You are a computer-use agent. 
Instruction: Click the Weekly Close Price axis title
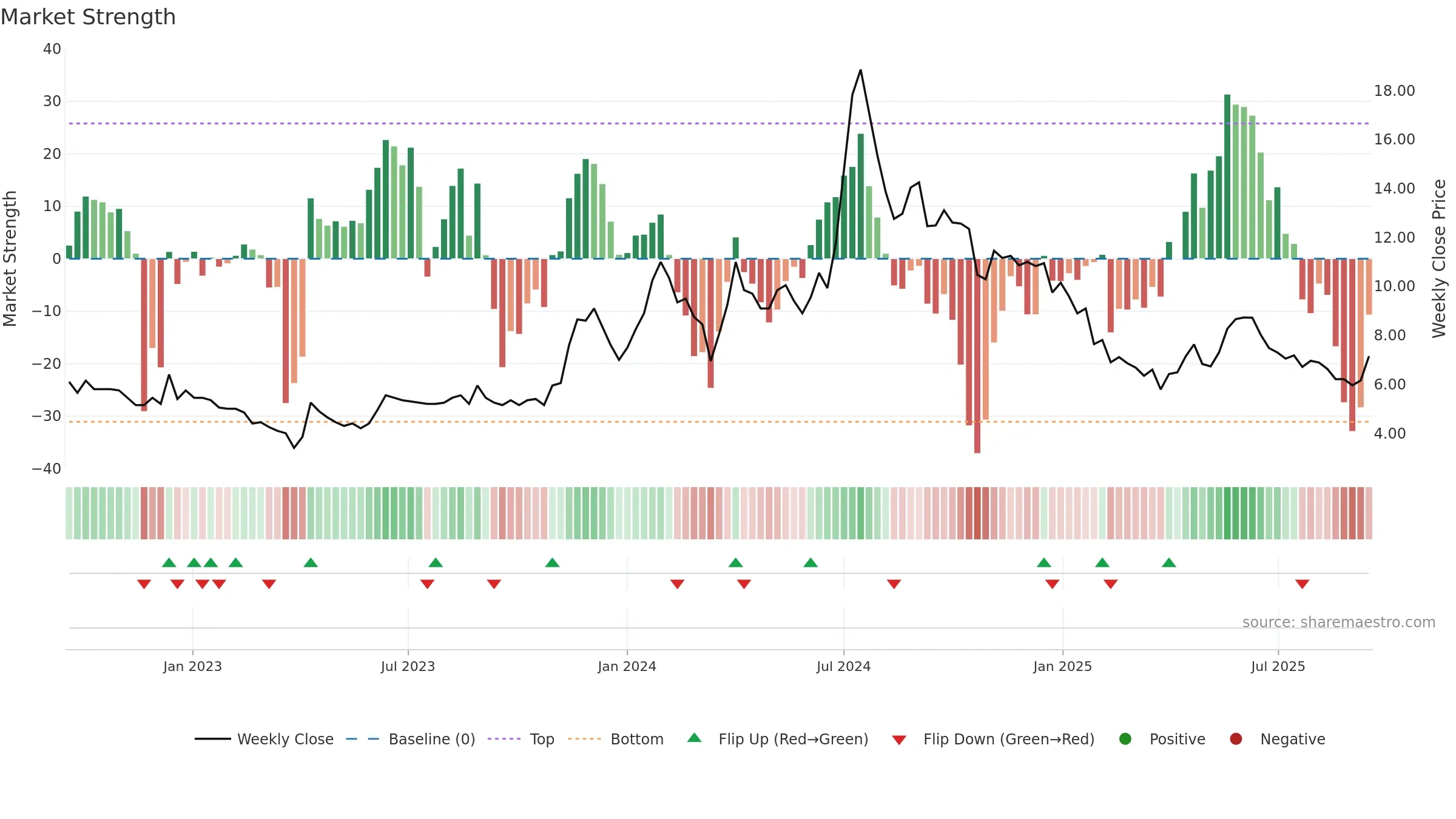coord(1439,258)
